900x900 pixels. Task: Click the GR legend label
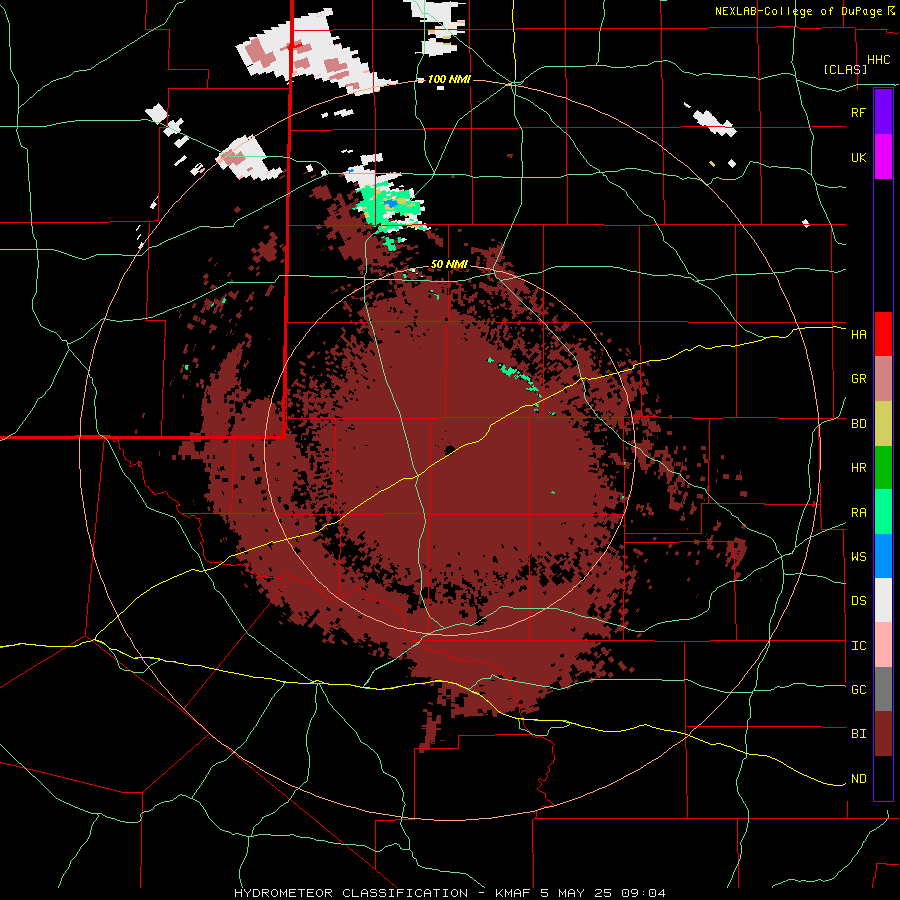[858, 379]
